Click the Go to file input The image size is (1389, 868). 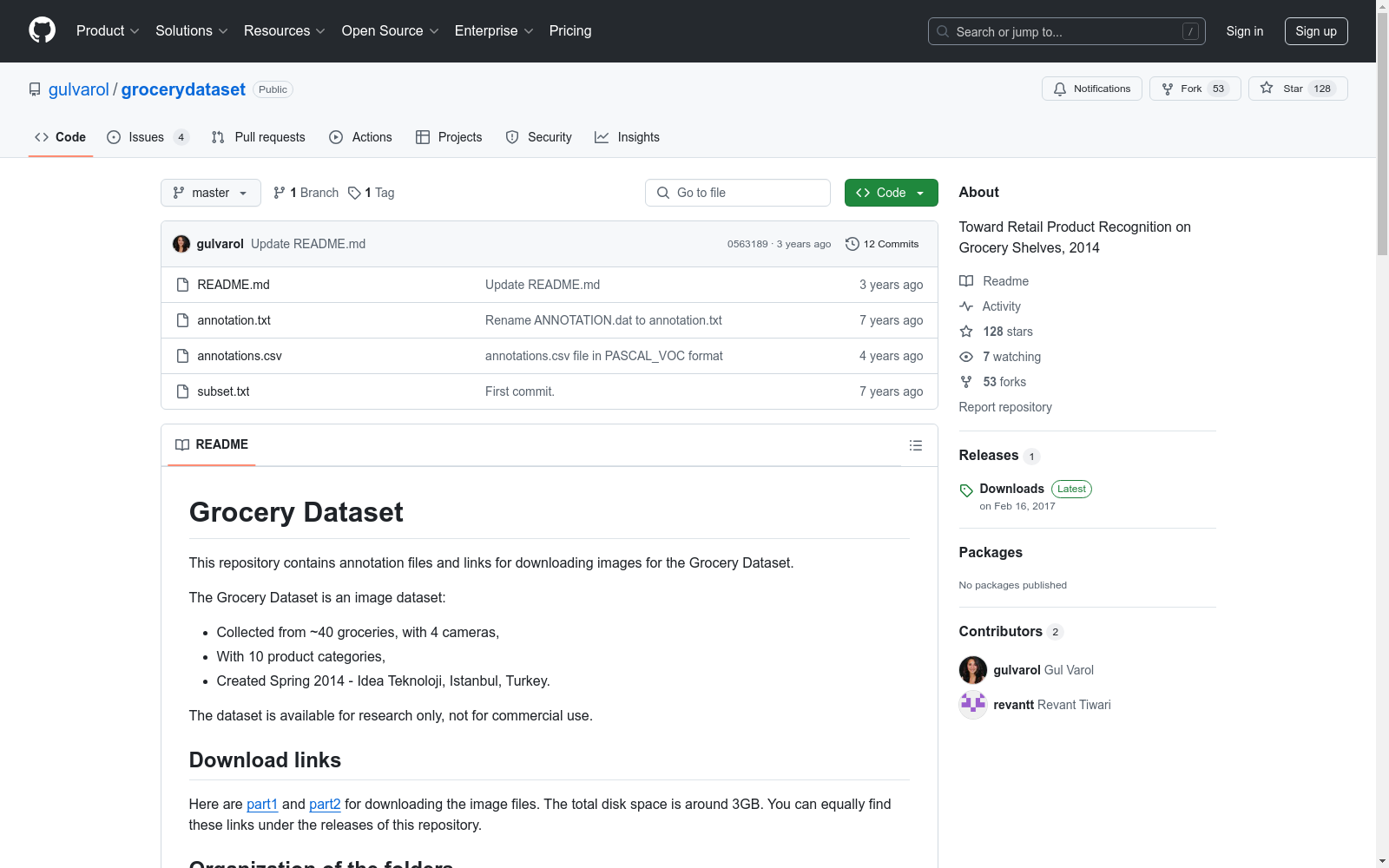[738, 193]
